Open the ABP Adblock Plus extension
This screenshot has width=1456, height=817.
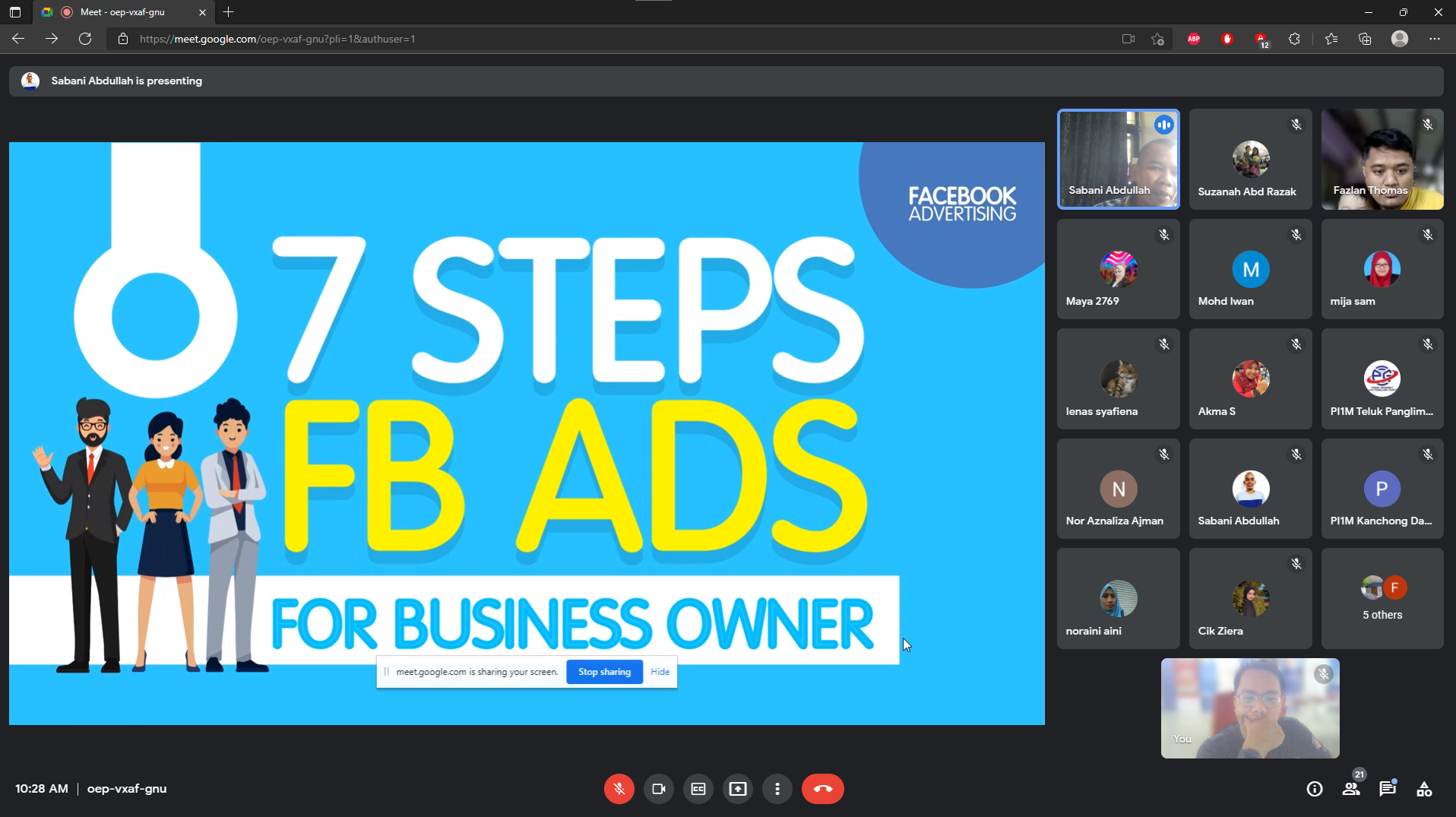pyautogui.click(x=1194, y=39)
